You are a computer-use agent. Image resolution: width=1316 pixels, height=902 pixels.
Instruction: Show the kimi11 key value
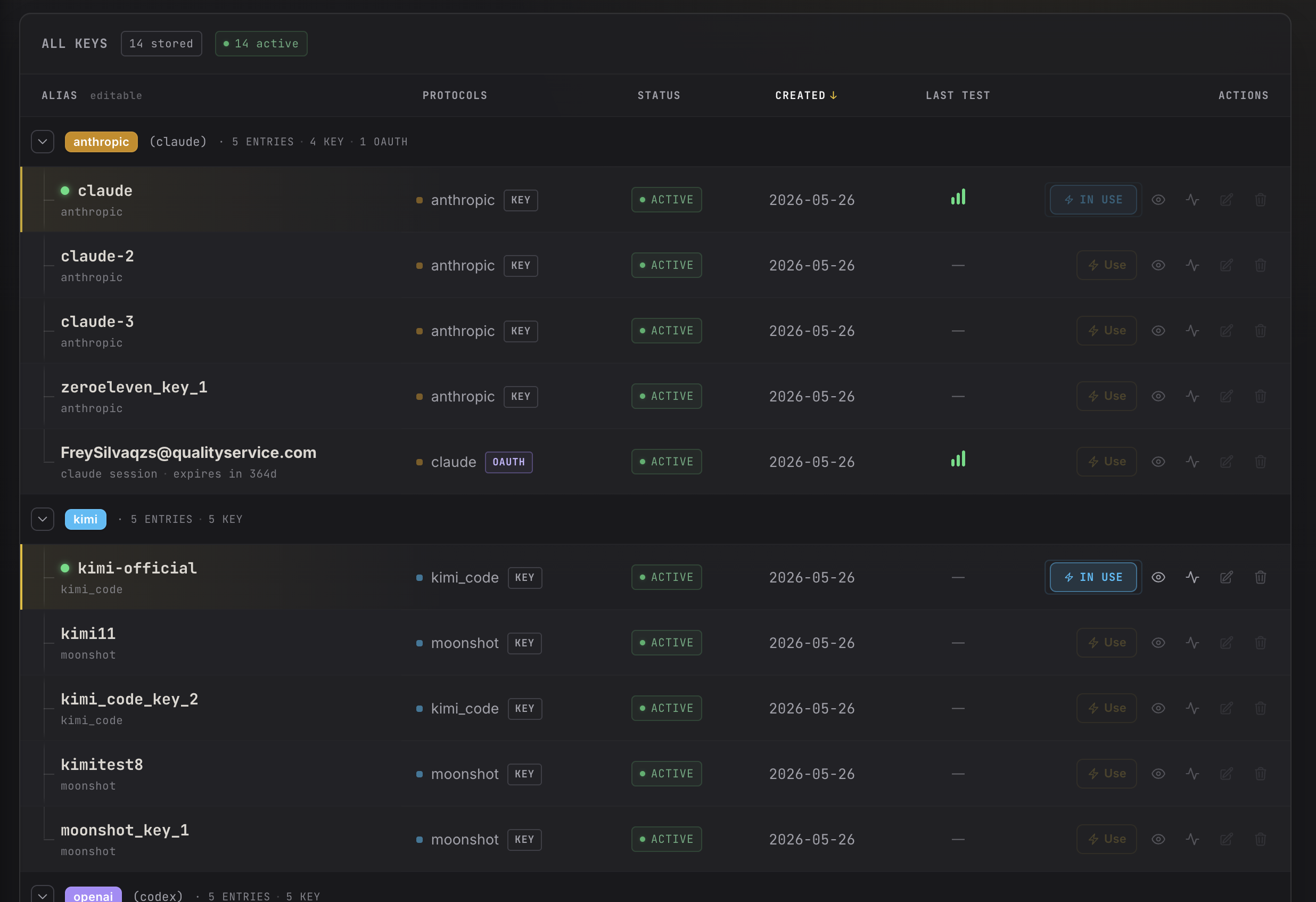(x=1158, y=643)
